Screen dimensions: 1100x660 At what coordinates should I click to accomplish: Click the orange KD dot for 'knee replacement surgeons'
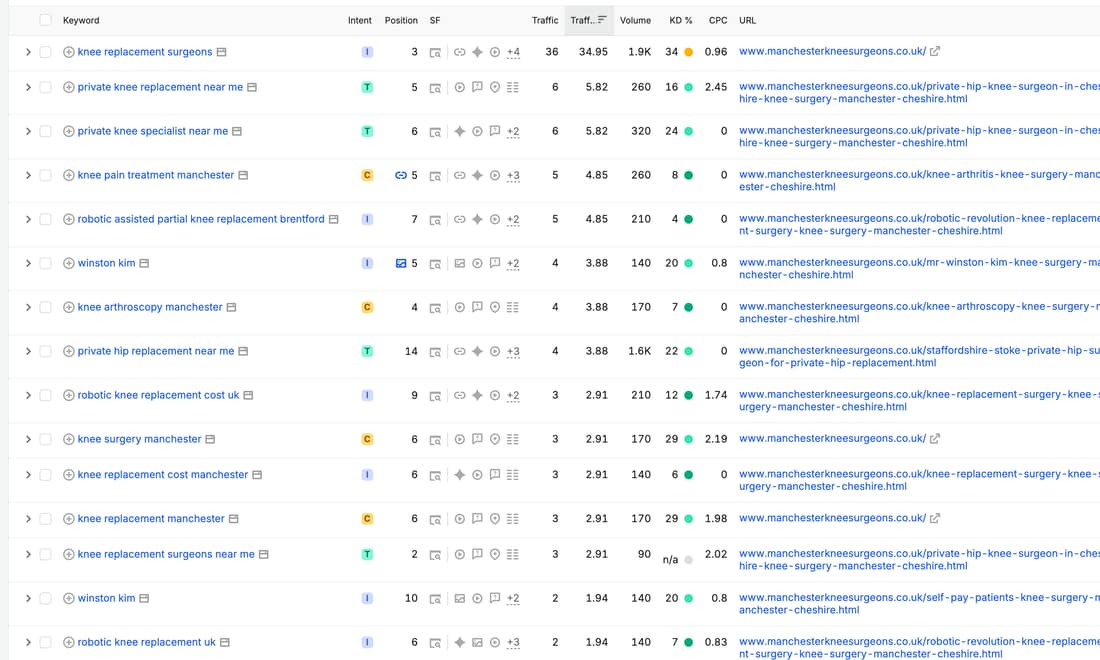coord(689,52)
